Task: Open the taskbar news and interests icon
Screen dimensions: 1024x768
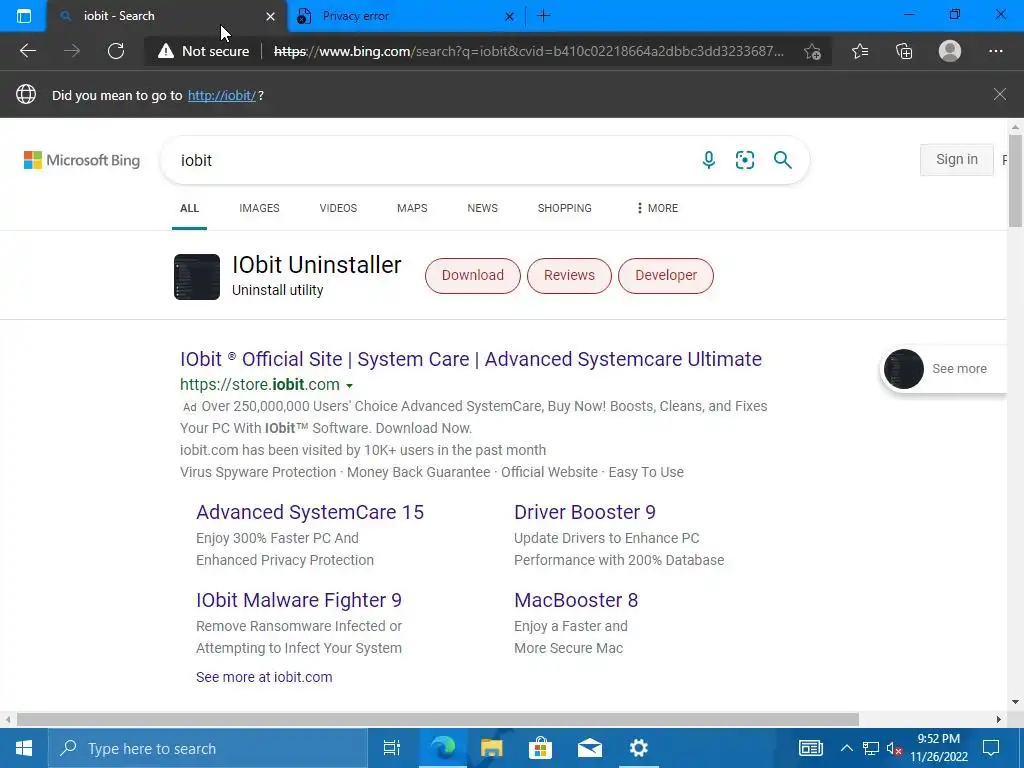Action: pos(810,748)
